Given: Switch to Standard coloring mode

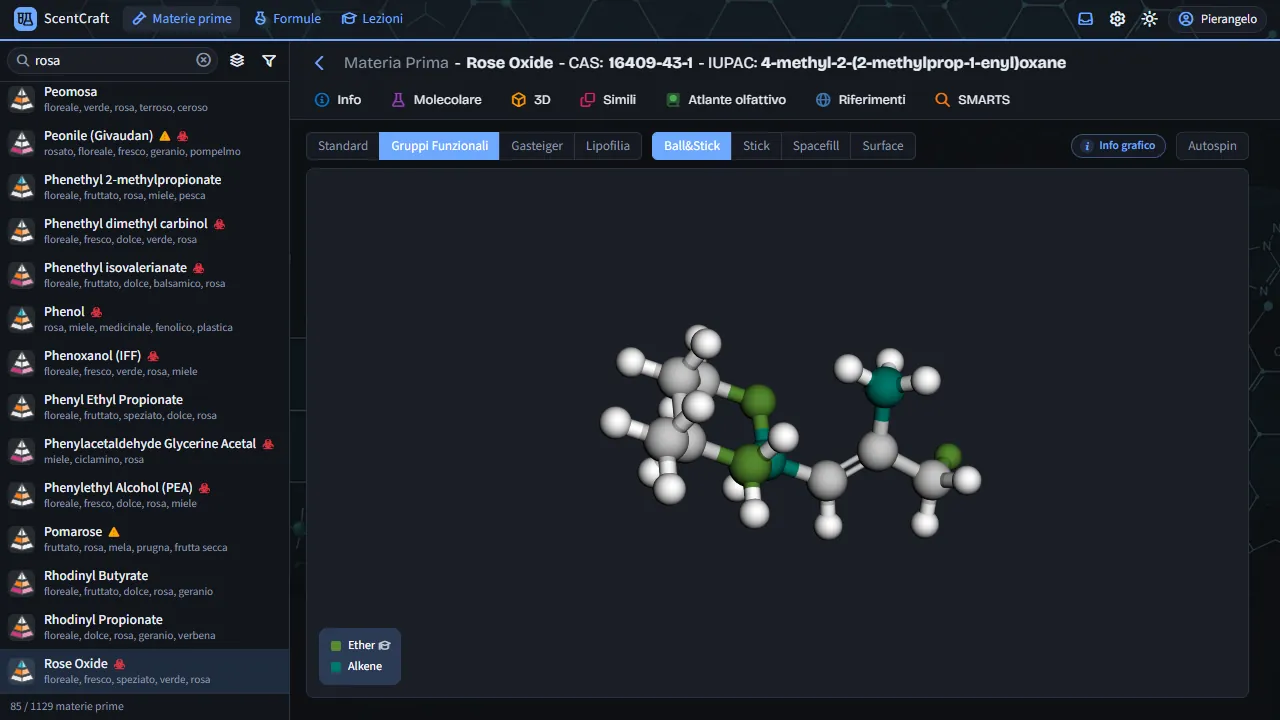Looking at the screenshot, I should click(x=343, y=146).
